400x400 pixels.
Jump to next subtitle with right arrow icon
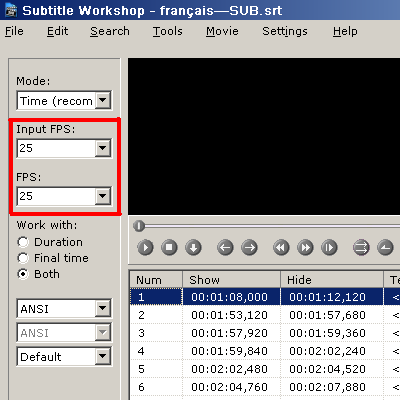pyautogui.click(x=249, y=248)
